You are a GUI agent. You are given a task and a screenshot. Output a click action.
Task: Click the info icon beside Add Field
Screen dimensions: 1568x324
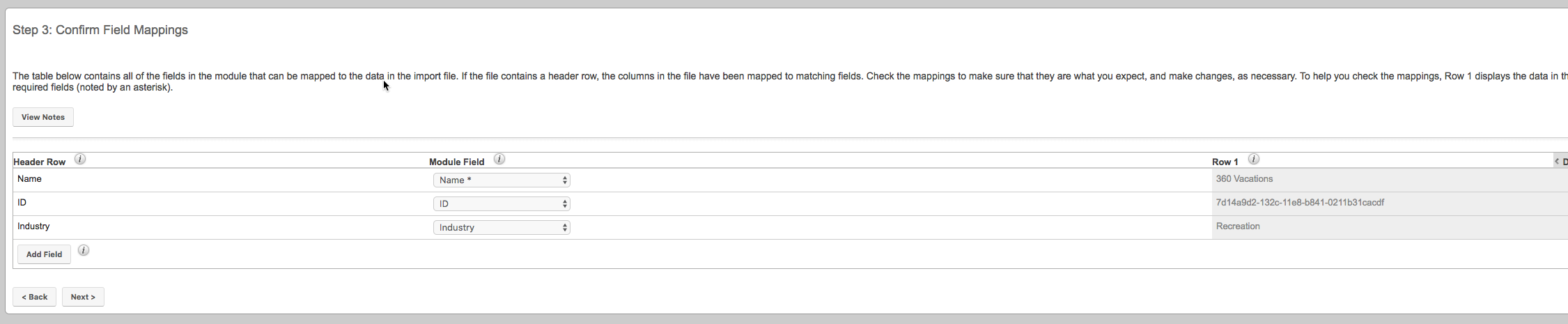click(x=84, y=251)
